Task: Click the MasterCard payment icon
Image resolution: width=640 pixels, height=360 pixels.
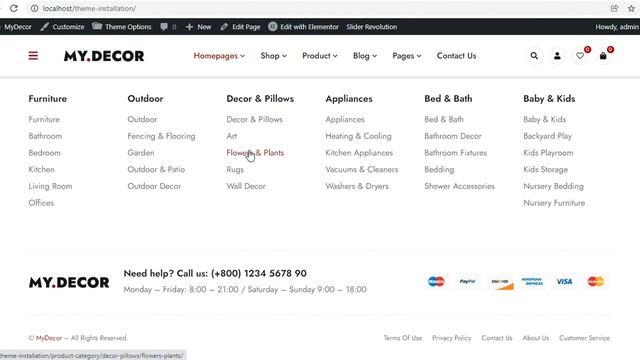Action: click(596, 281)
